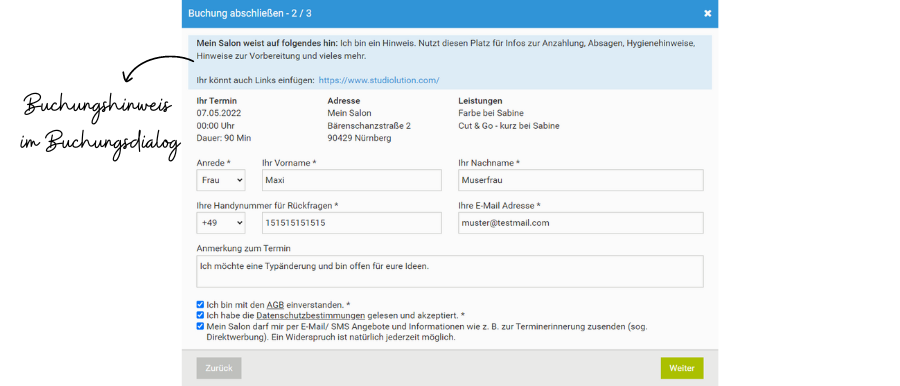
Task: Click the Leistungen heading
Action: coord(480,101)
